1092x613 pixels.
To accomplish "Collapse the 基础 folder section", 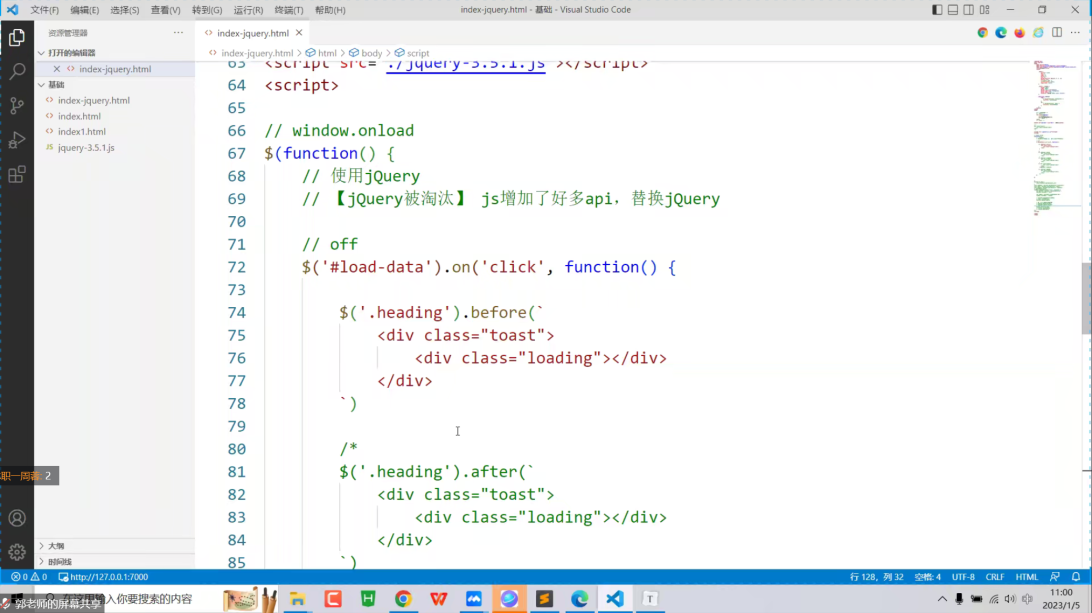I will point(115,84).
